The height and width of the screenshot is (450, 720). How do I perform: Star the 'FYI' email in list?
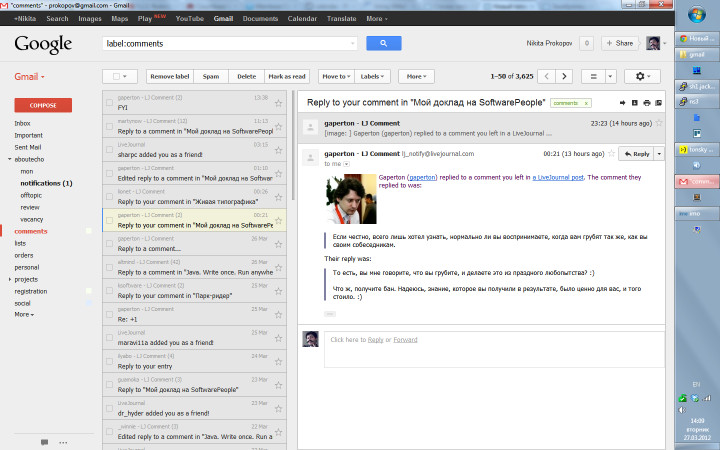[278, 103]
